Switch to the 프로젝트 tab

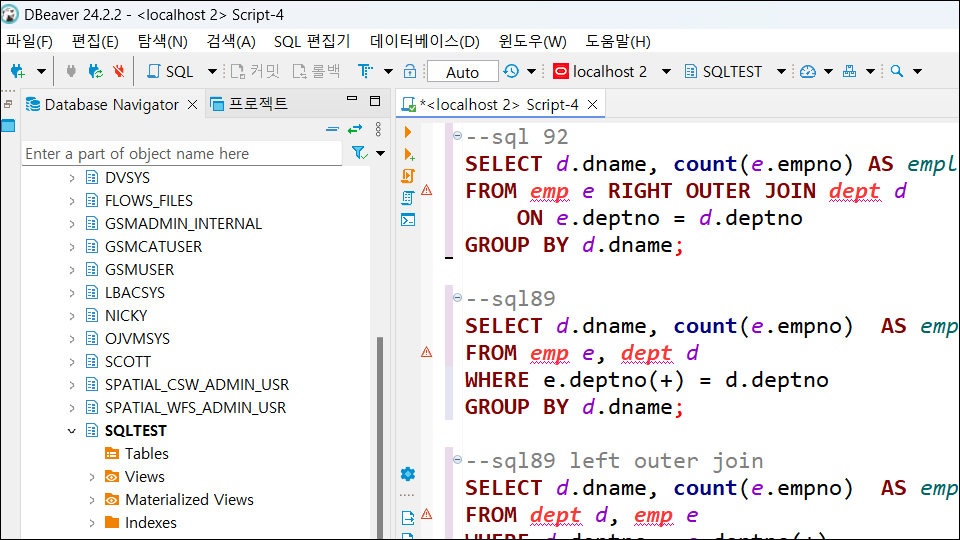coord(249,104)
